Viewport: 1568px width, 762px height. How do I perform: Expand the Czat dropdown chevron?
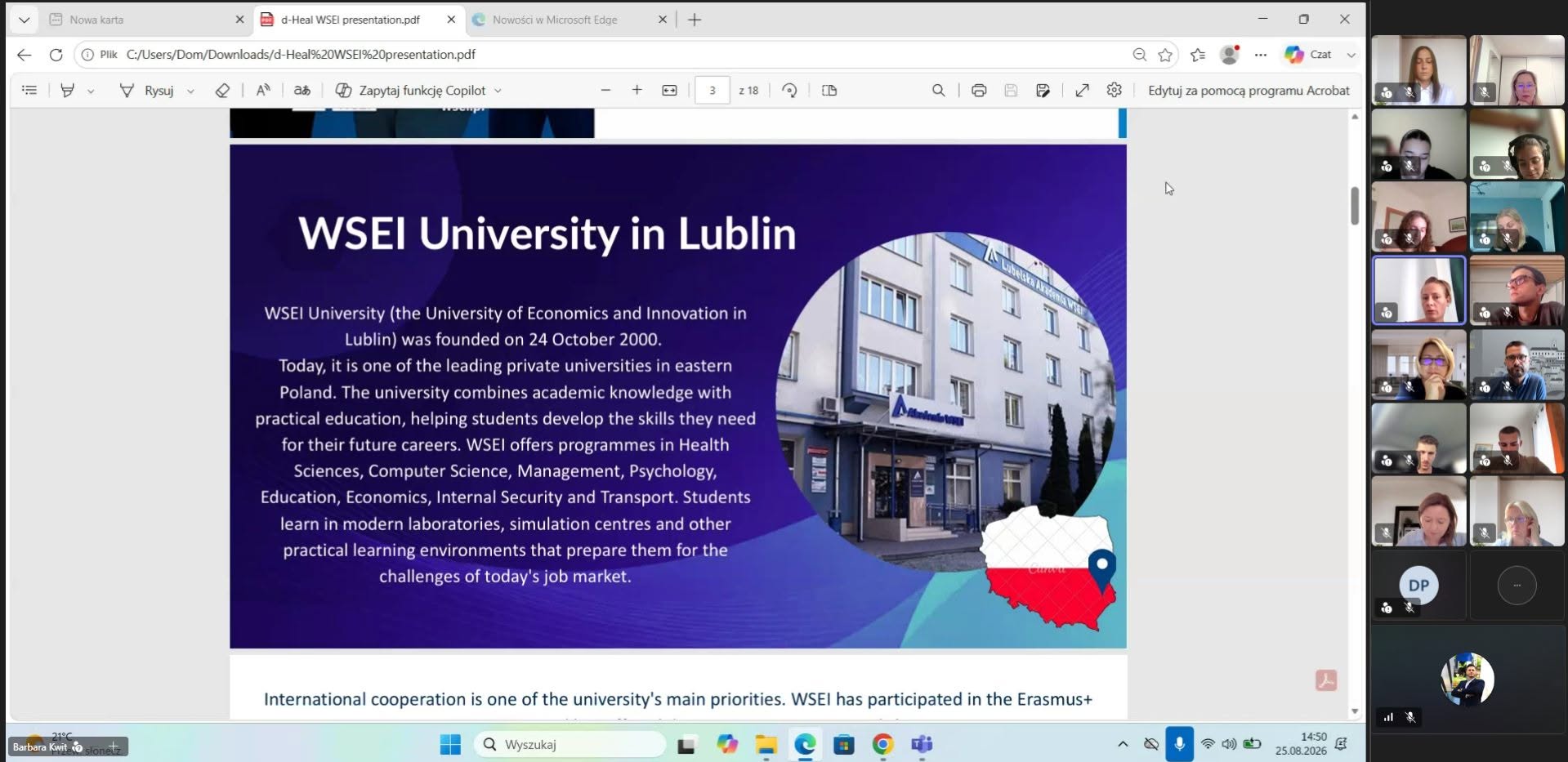click(1351, 55)
